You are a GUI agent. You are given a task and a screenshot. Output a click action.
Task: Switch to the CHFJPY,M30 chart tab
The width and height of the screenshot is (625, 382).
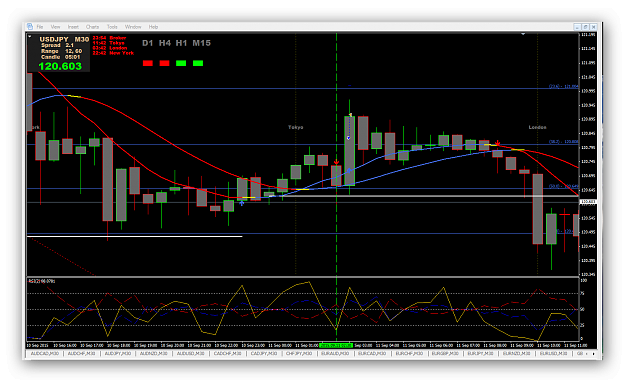299,354
